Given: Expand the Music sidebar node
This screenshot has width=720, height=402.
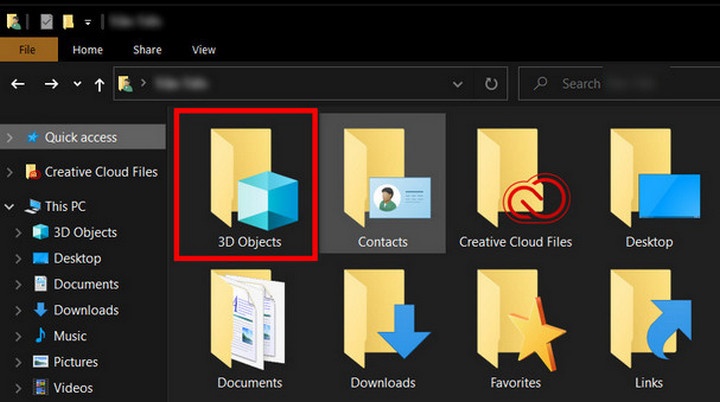Looking at the screenshot, I should pos(18,336).
